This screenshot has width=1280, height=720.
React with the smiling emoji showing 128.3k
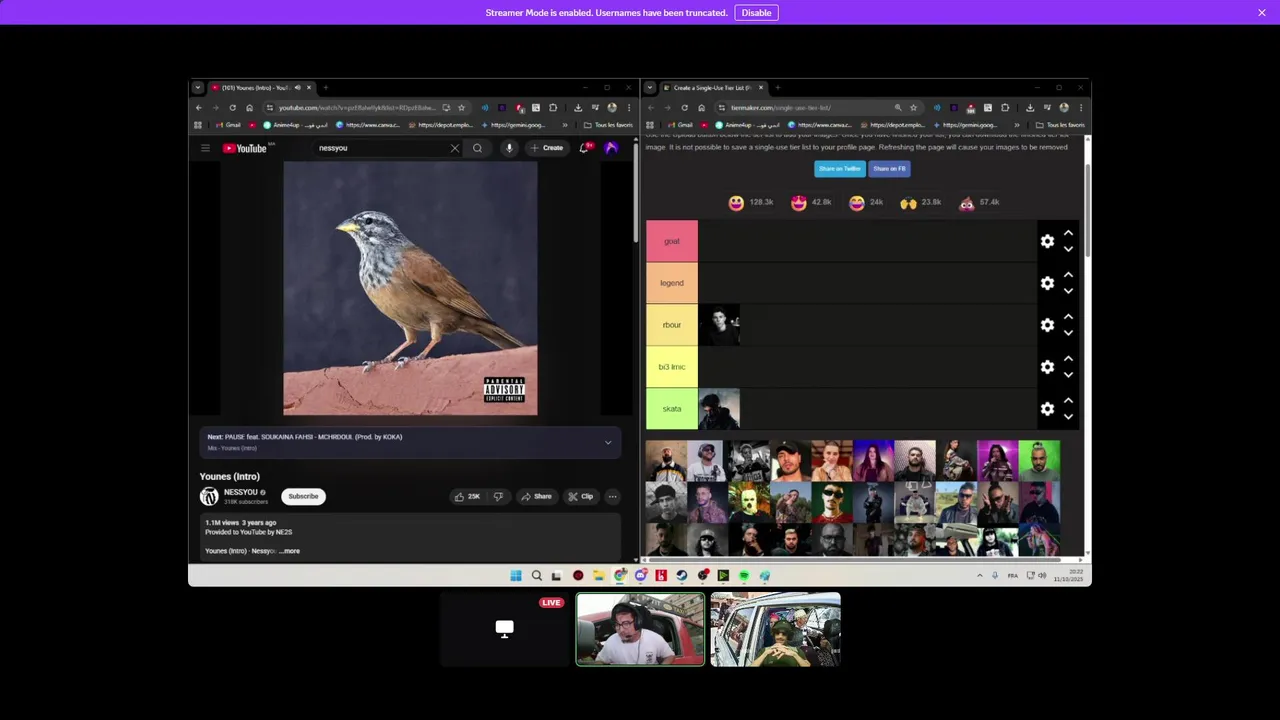(736, 203)
